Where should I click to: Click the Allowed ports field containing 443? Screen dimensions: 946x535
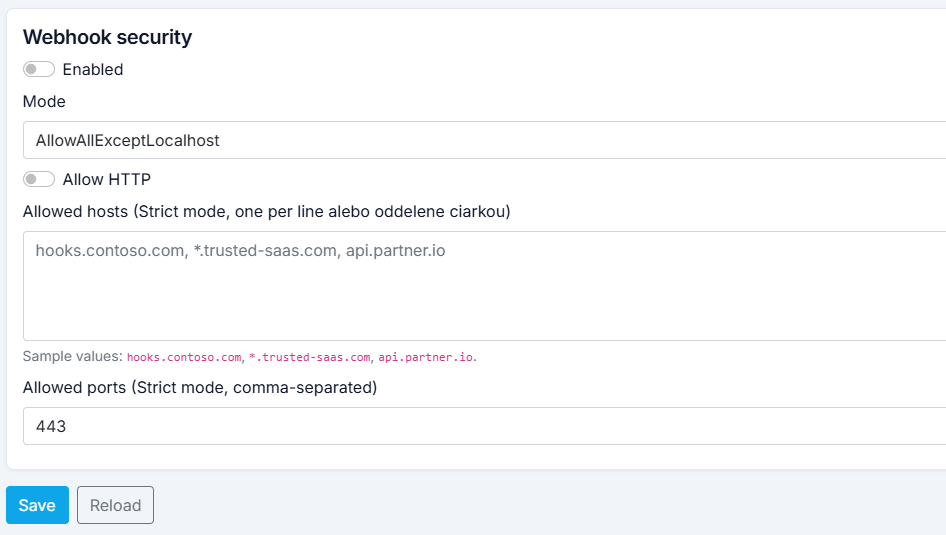(484, 426)
